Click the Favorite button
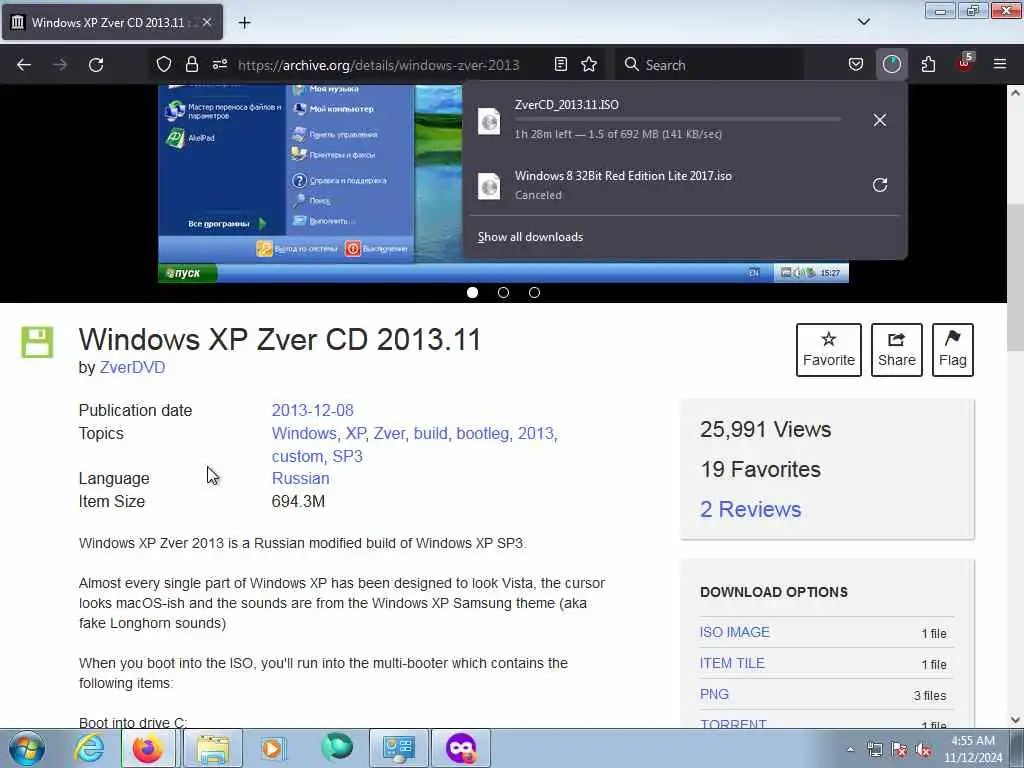The width and height of the screenshot is (1024, 768). coord(829,350)
